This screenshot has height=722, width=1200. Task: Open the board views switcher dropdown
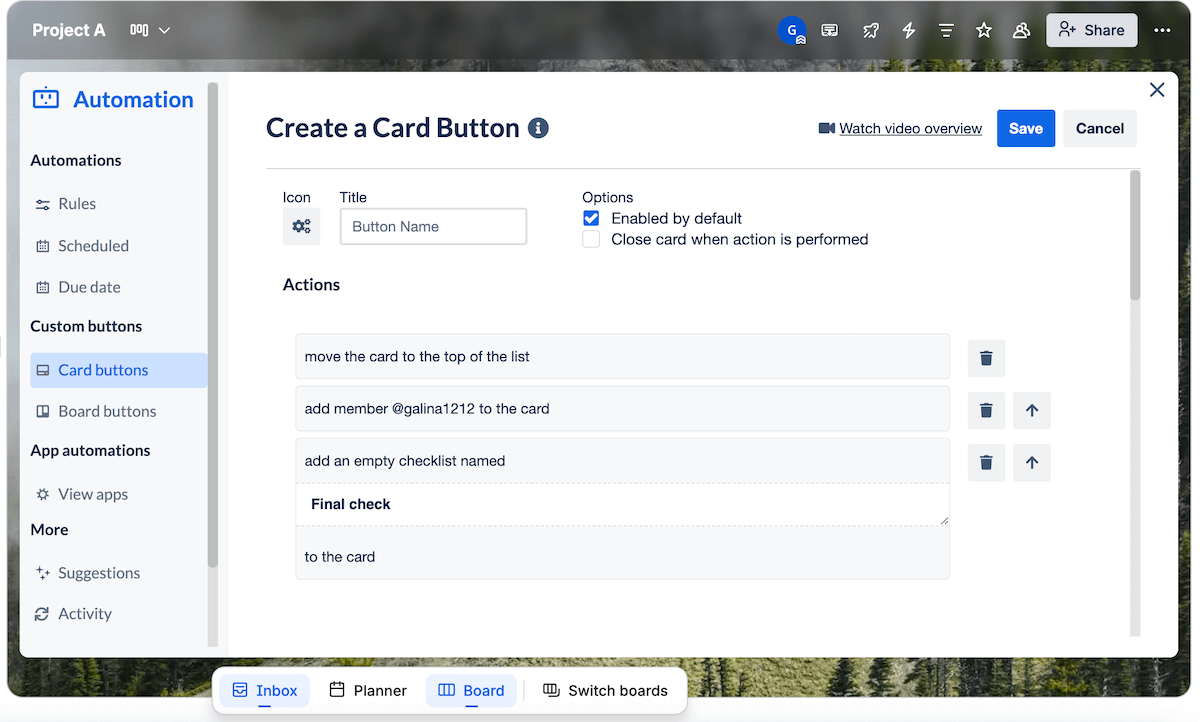148,30
